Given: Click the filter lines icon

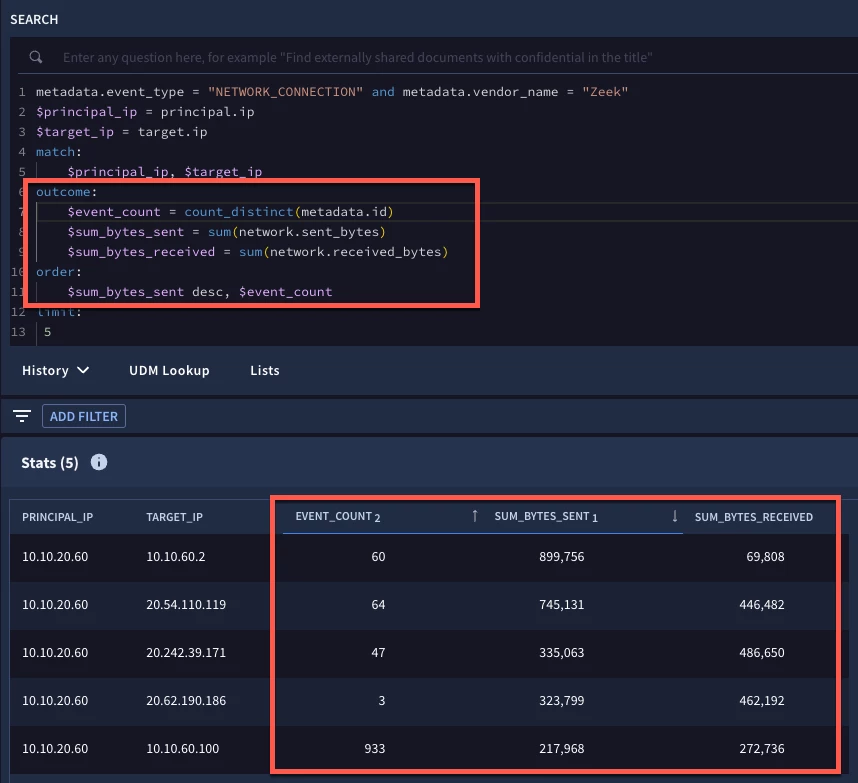Looking at the screenshot, I should tap(22, 416).
